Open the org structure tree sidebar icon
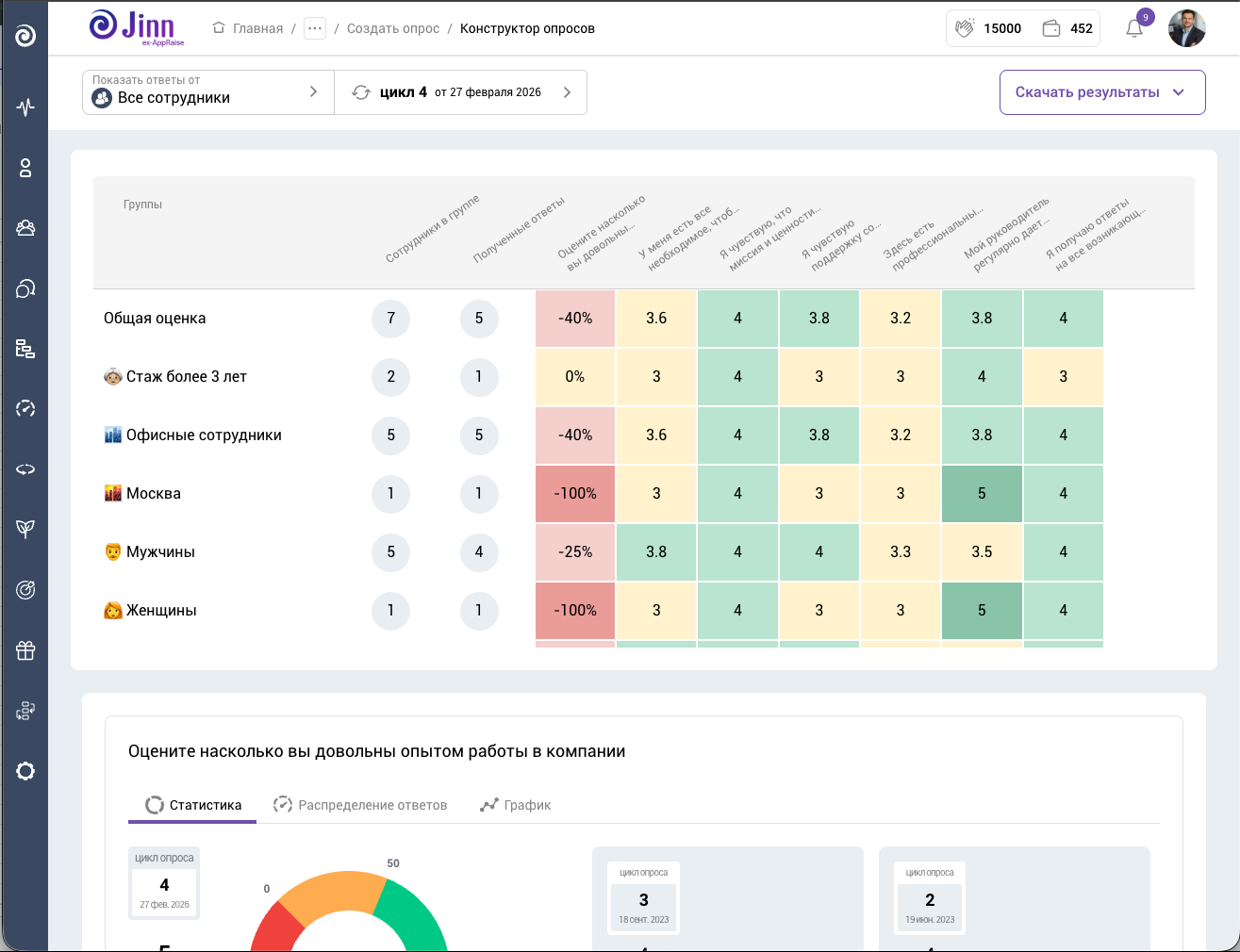Screen dimensions: 1240x952 [25, 349]
